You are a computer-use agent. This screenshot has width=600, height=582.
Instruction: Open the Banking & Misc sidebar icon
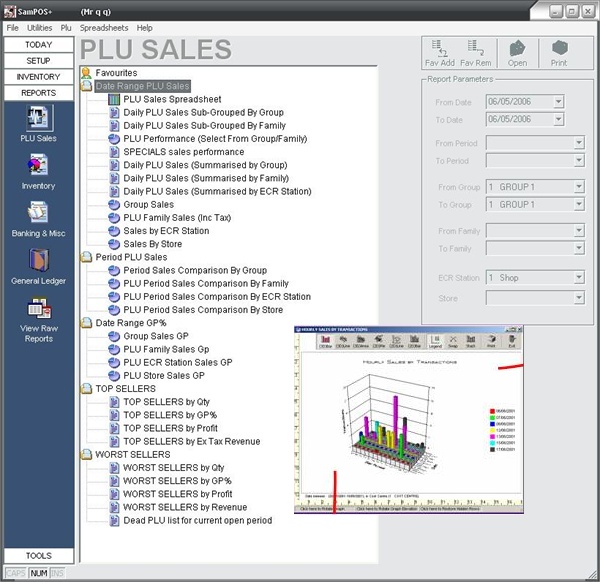coord(38,212)
